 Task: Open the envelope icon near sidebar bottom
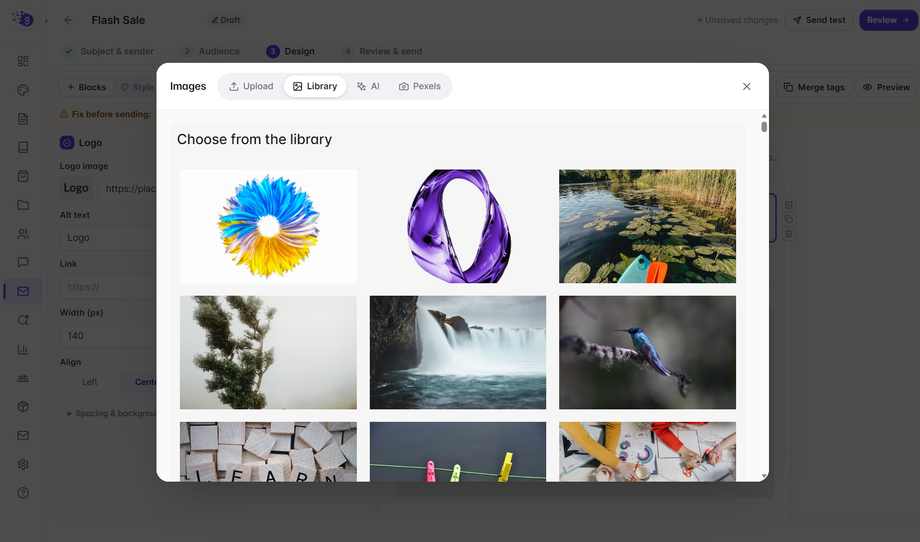coord(23,435)
